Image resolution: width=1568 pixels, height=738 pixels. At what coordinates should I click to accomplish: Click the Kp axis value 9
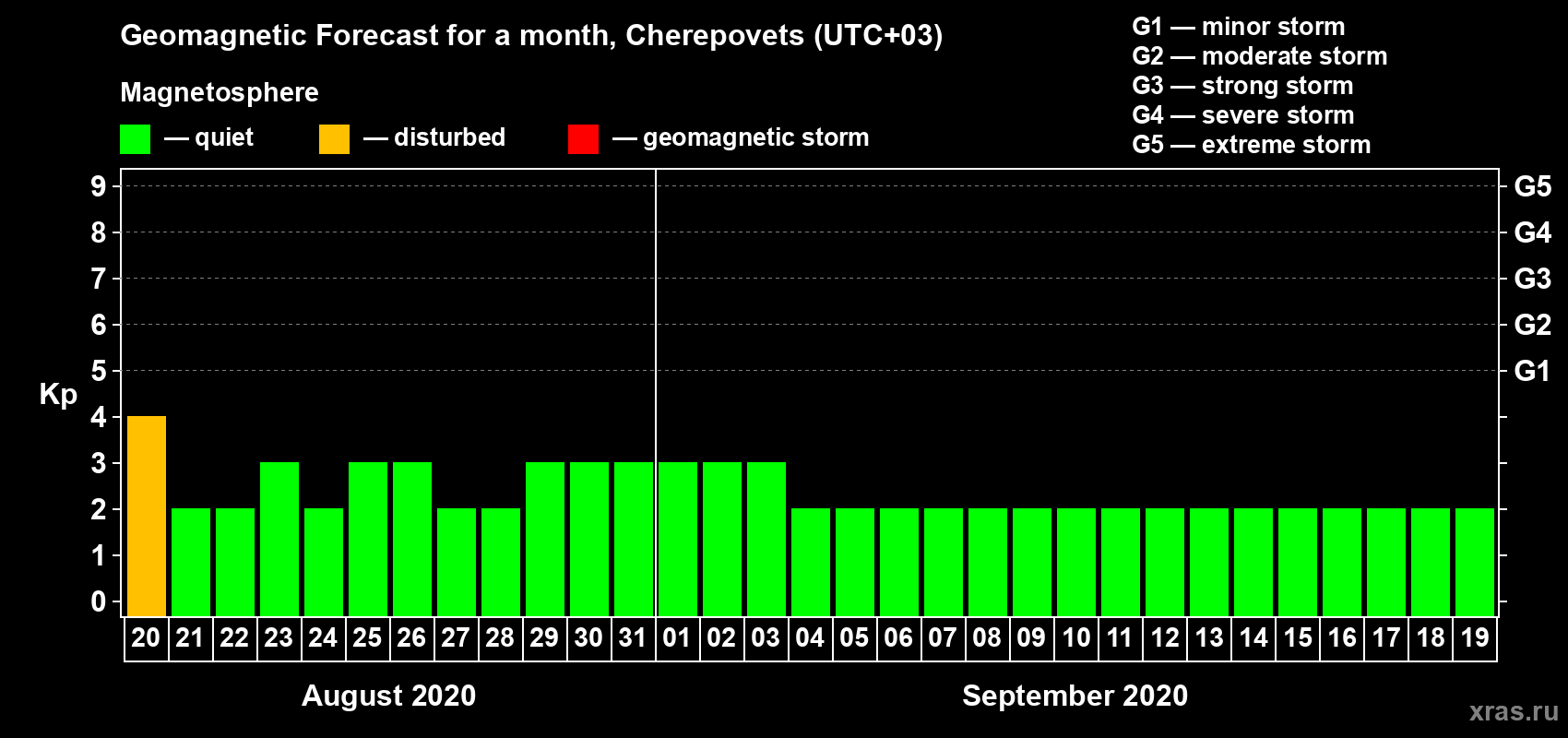(x=99, y=186)
